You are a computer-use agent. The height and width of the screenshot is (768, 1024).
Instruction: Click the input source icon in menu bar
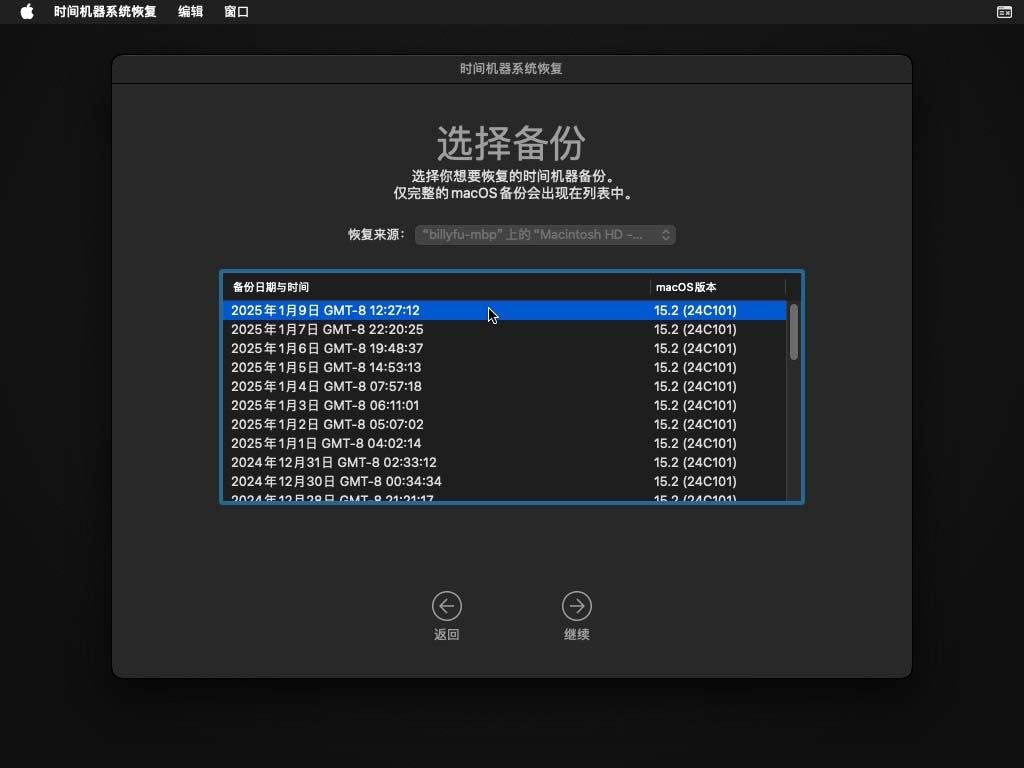click(1004, 12)
